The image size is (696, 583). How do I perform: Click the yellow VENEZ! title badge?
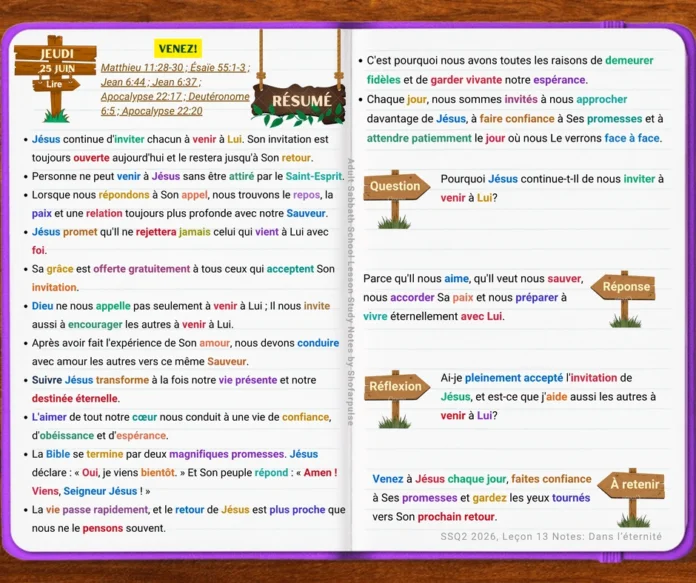coord(178,48)
